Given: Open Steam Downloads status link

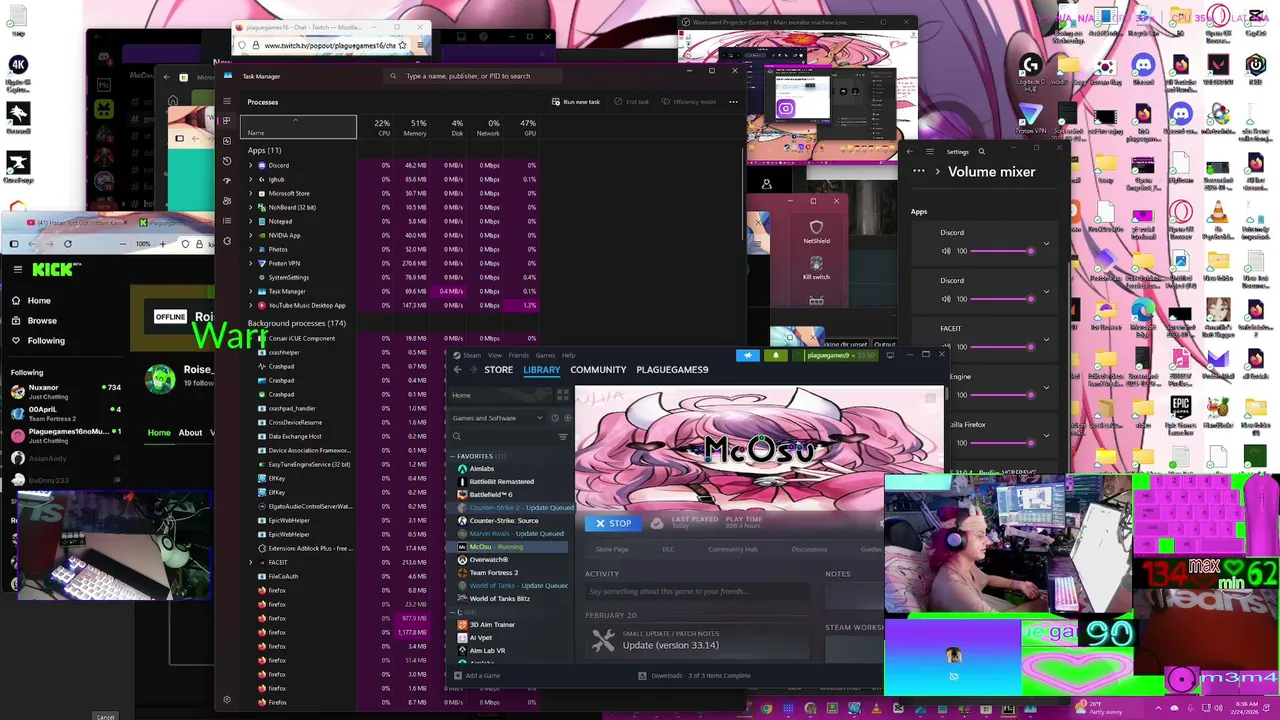Looking at the screenshot, I should [x=694, y=675].
